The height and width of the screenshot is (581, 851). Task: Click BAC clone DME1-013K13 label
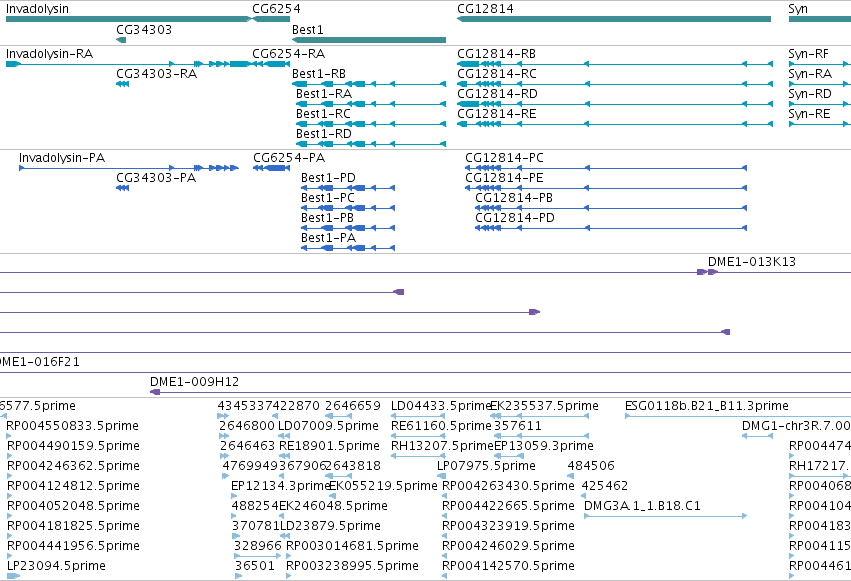pos(752,261)
